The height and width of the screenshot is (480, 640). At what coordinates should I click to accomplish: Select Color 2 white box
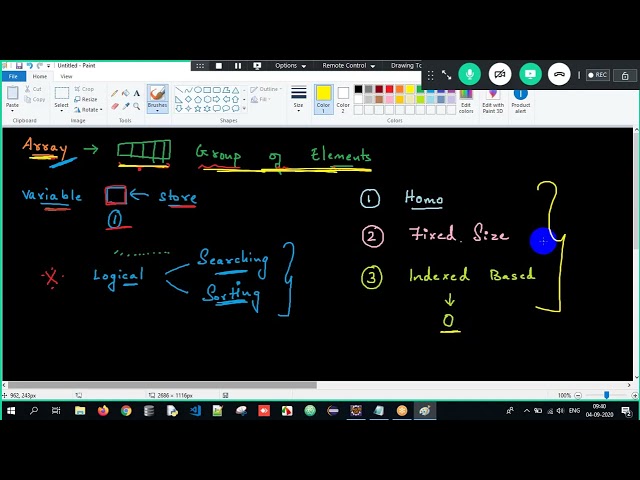click(x=343, y=99)
